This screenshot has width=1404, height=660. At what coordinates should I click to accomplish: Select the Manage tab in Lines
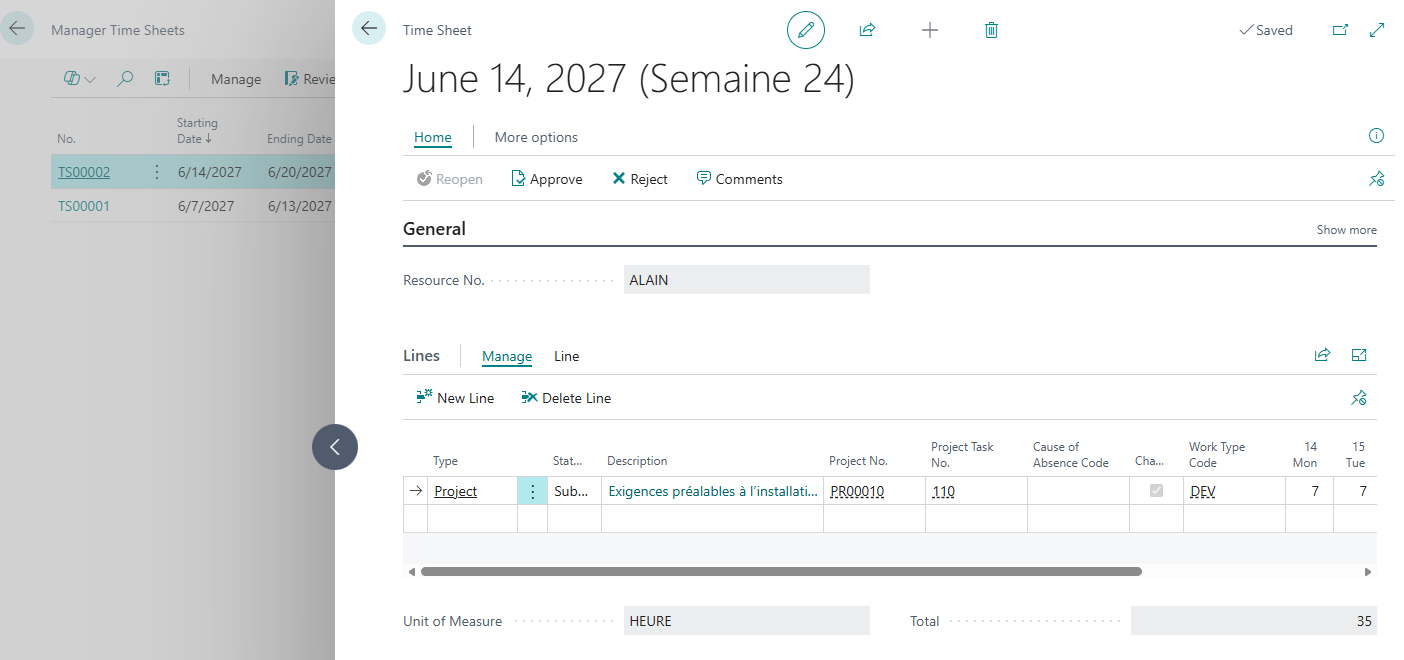click(507, 356)
